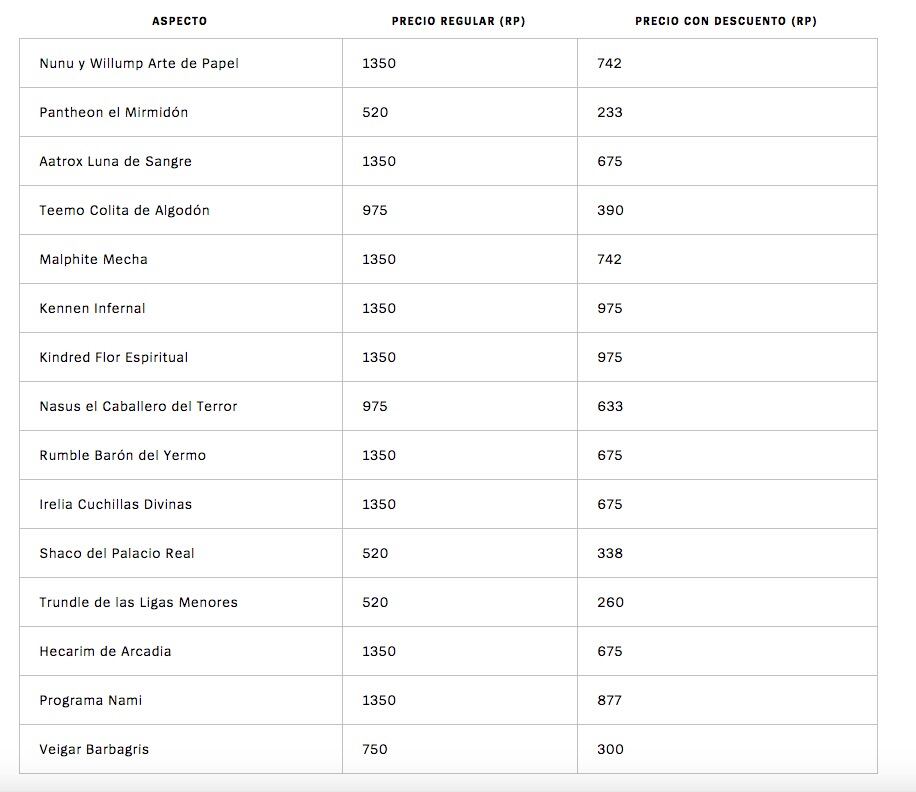The width and height of the screenshot is (916, 792).
Task: Click Irelia Cuchillas Divinas skin name
Action: (x=116, y=504)
